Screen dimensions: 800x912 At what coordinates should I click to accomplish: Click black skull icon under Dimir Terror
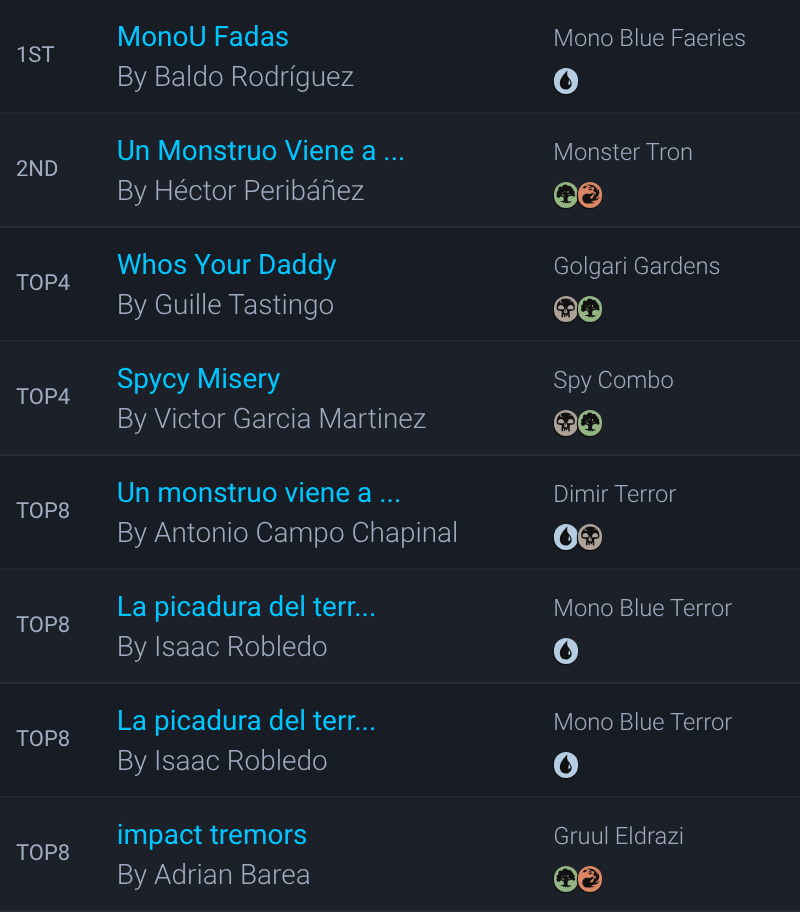590,537
